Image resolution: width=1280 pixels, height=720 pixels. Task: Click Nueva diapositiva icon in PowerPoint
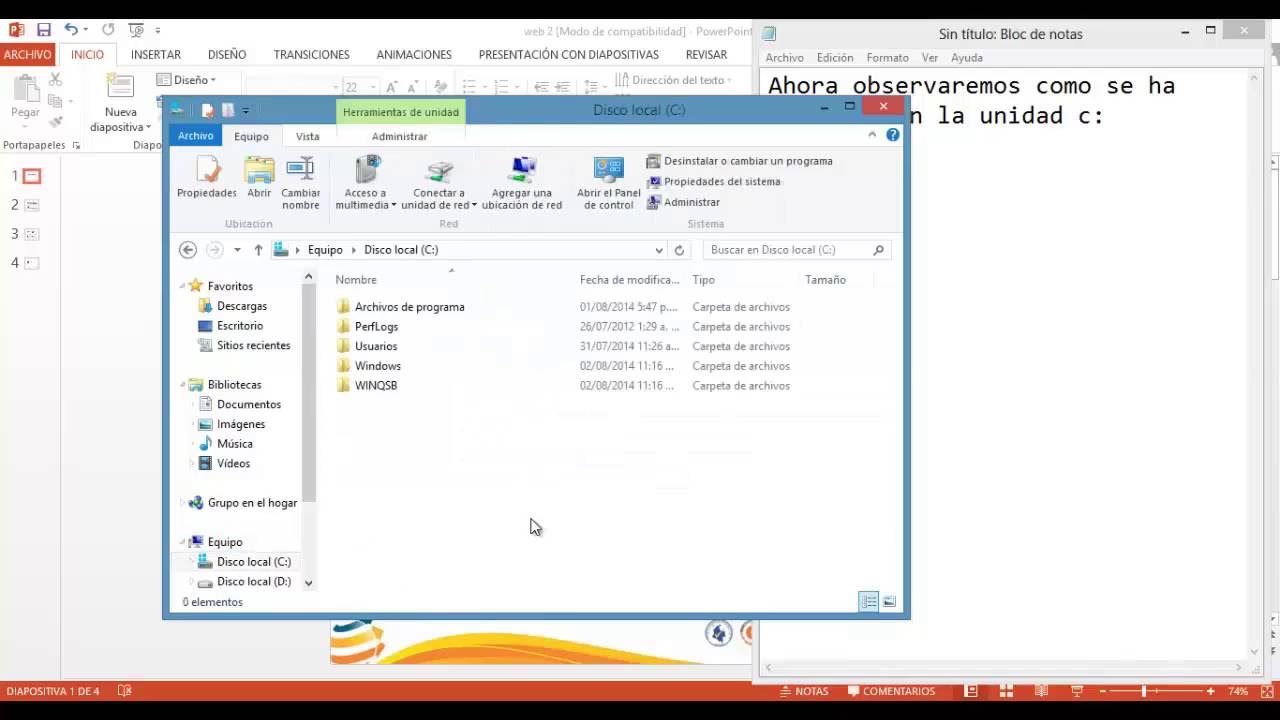(x=120, y=88)
